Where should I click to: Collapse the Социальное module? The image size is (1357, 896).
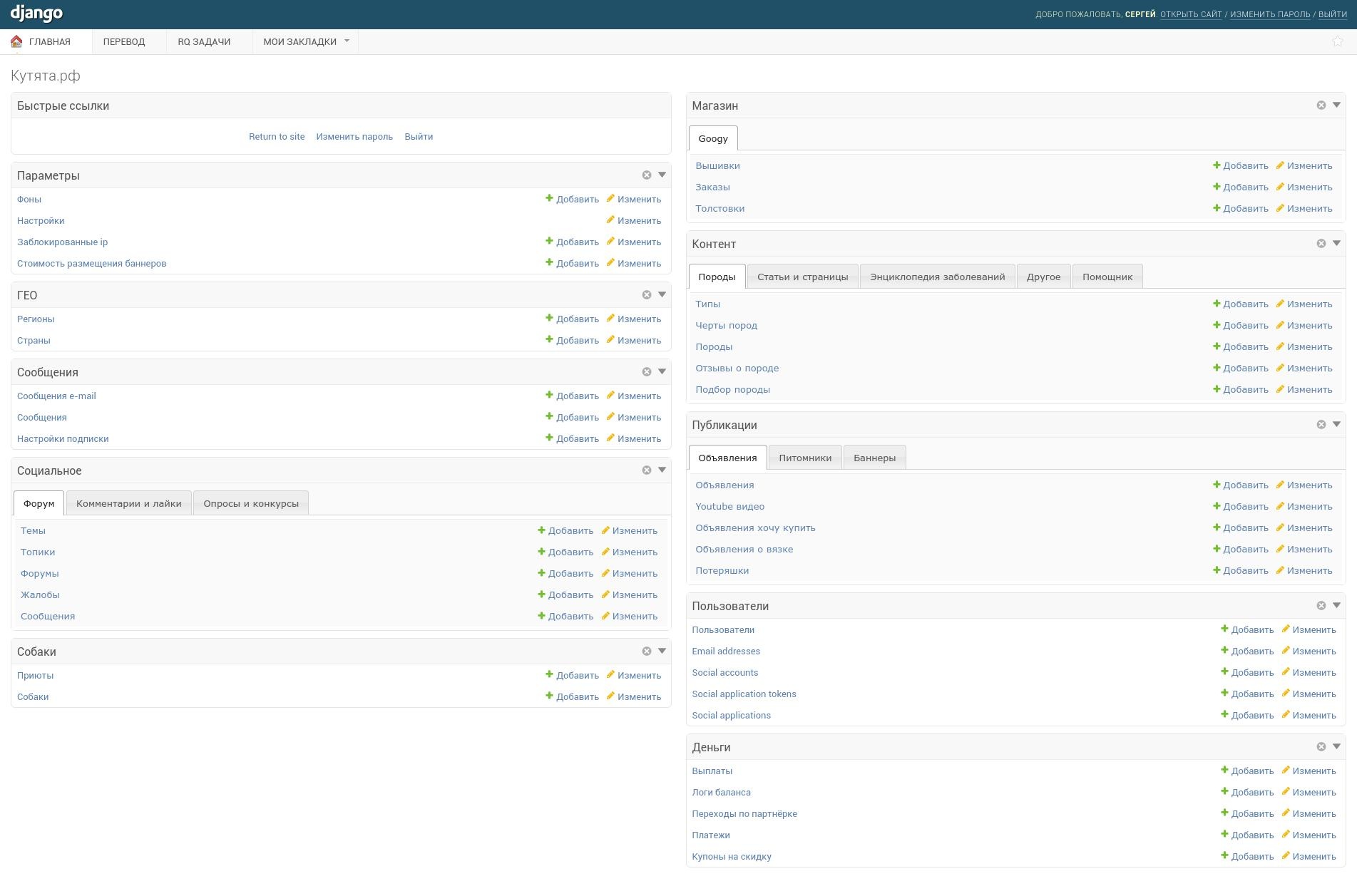click(662, 470)
